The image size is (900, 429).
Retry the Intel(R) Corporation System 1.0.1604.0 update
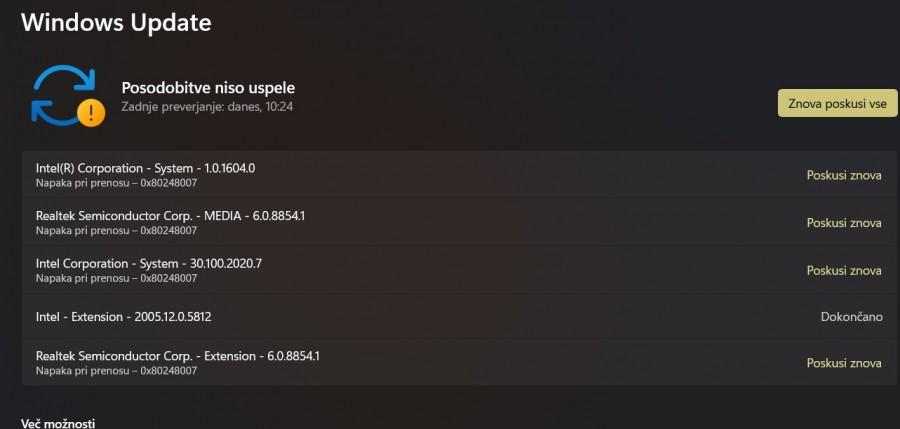(x=843, y=175)
